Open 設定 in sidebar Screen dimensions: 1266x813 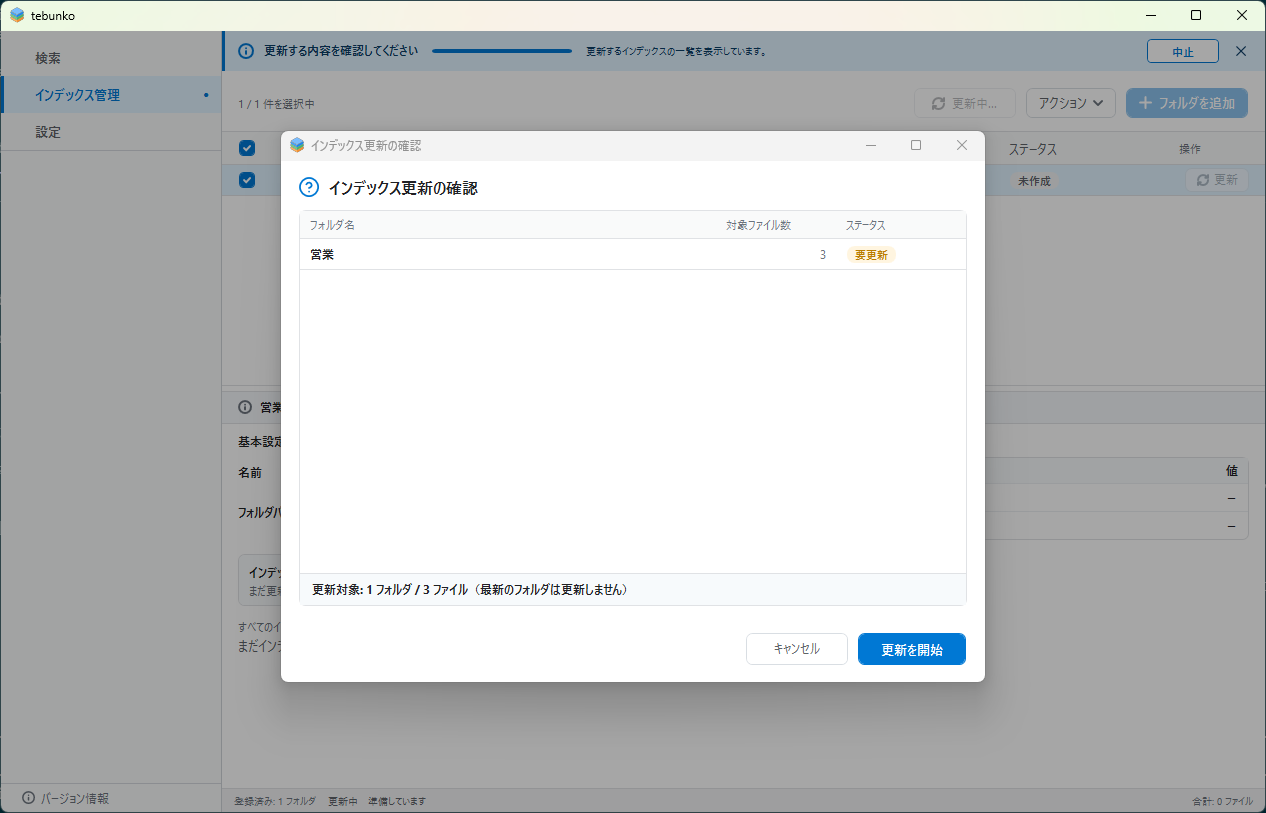pos(111,132)
